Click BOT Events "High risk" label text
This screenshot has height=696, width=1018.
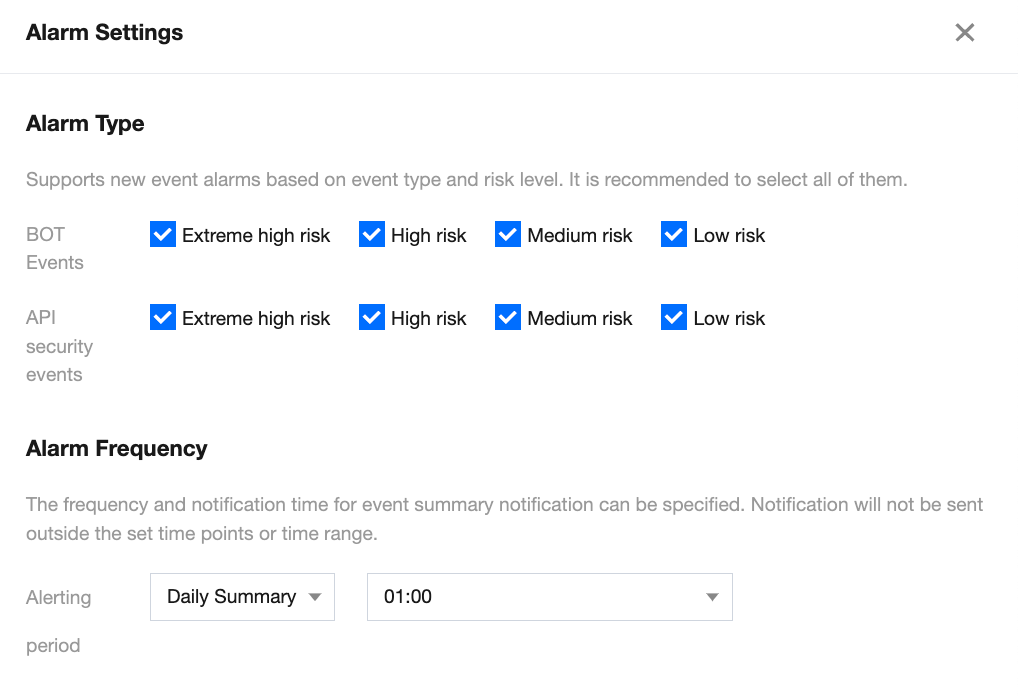pyautogui.click(x=429, y=235)
